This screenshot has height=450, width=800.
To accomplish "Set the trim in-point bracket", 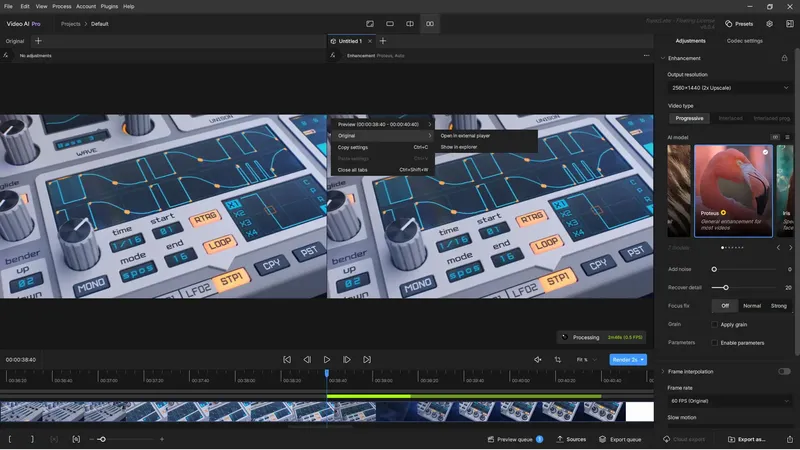I will tap(10, 439).
